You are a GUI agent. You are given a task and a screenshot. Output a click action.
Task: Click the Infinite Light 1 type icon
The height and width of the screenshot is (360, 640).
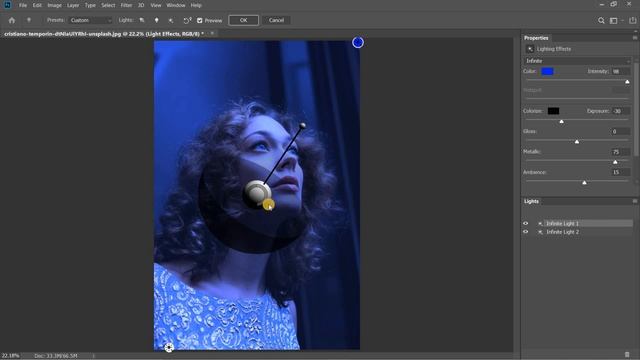click(540, 224)
